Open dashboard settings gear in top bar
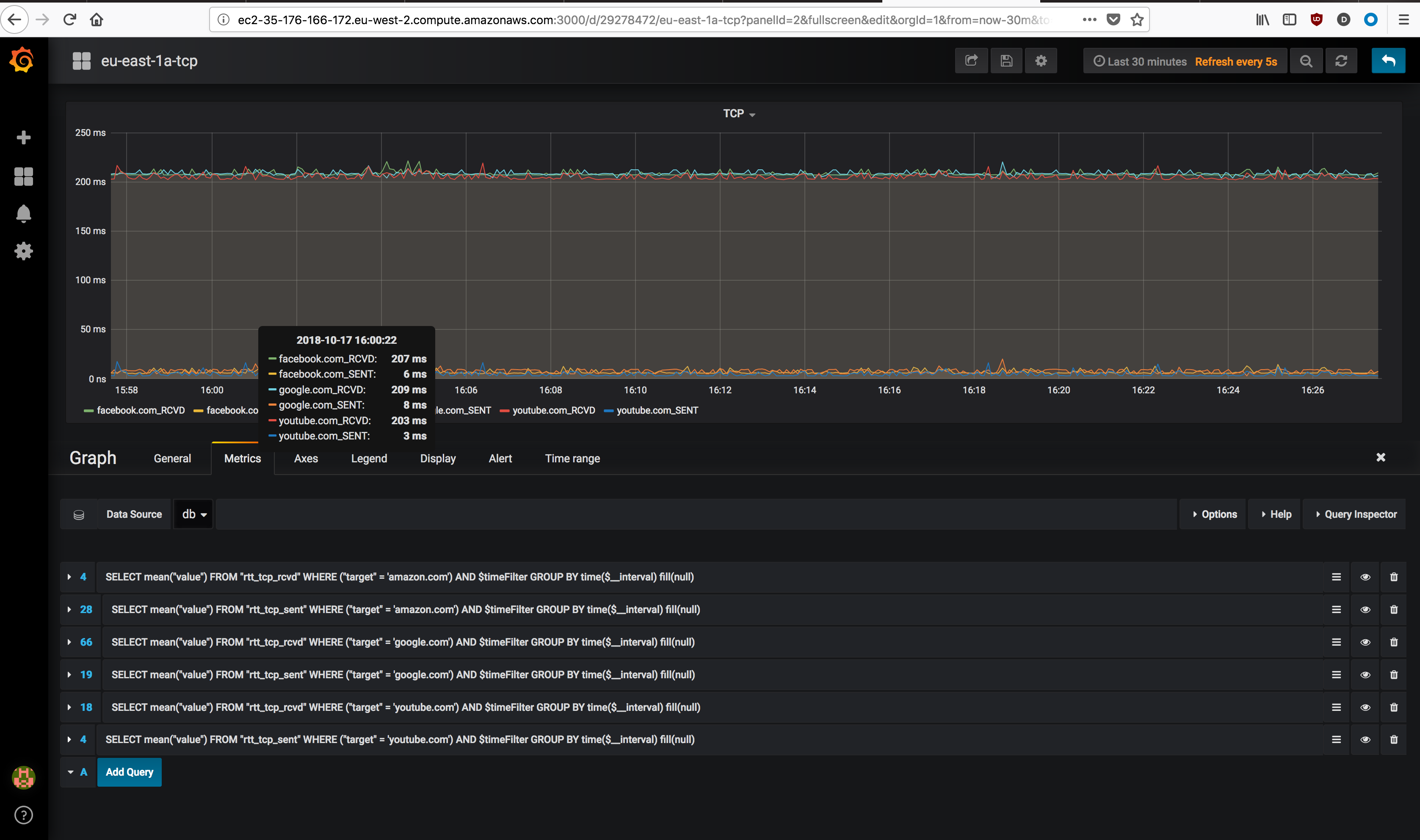 1041,61
